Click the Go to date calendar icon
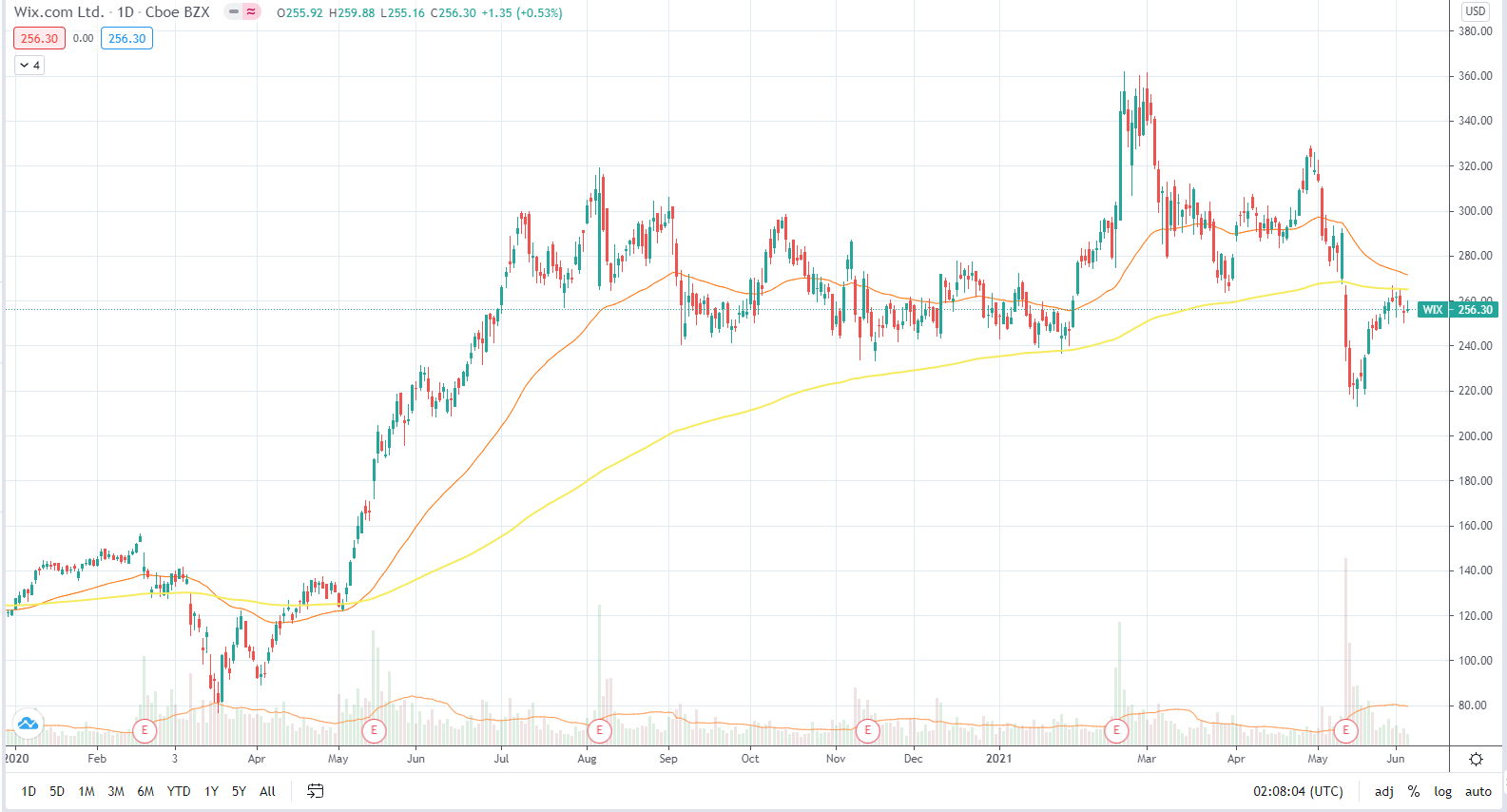This screenshot has height=812, width=1507. 316,791
